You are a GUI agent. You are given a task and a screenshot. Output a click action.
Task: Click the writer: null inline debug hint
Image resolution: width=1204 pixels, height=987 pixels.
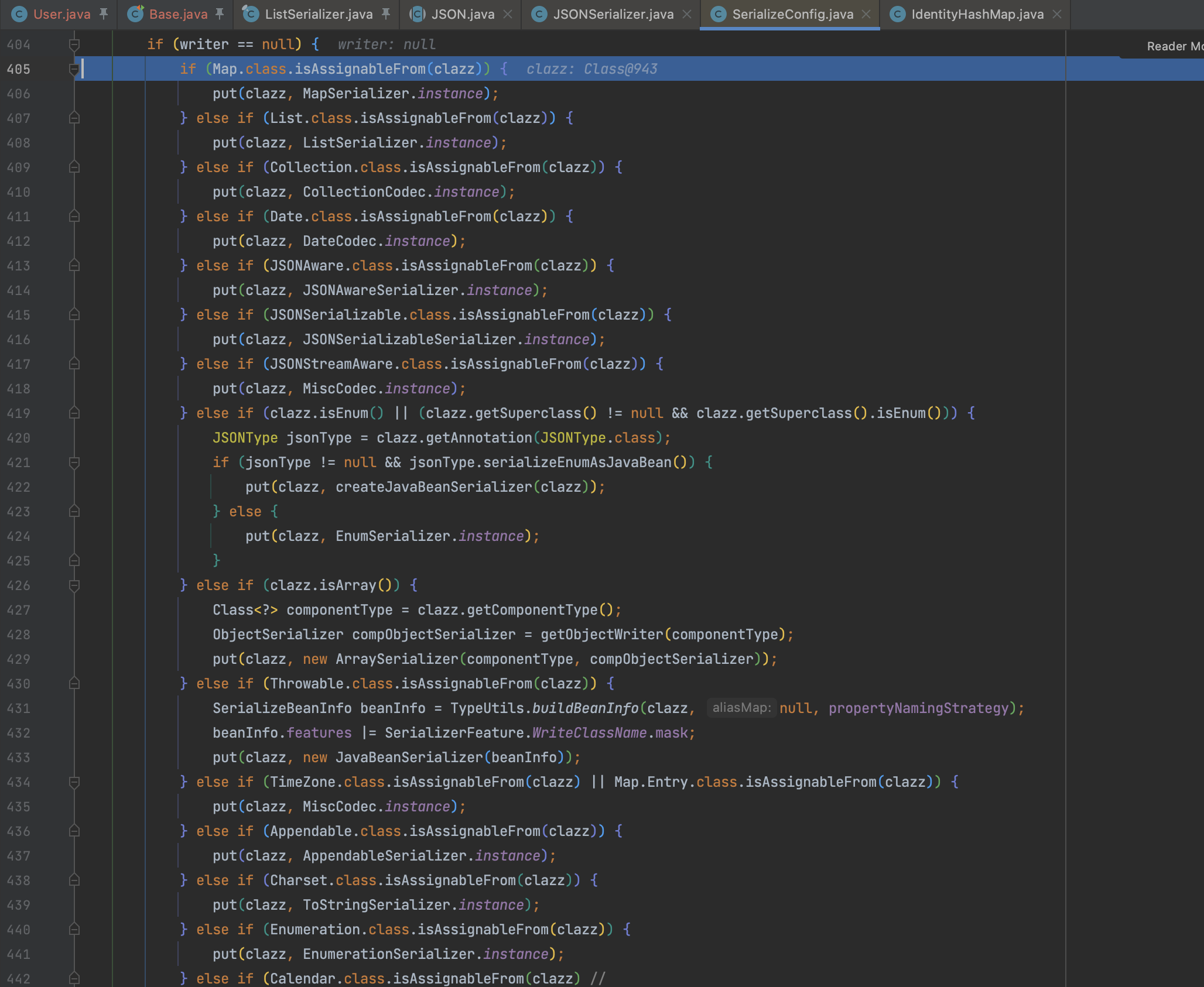point(386,44)
